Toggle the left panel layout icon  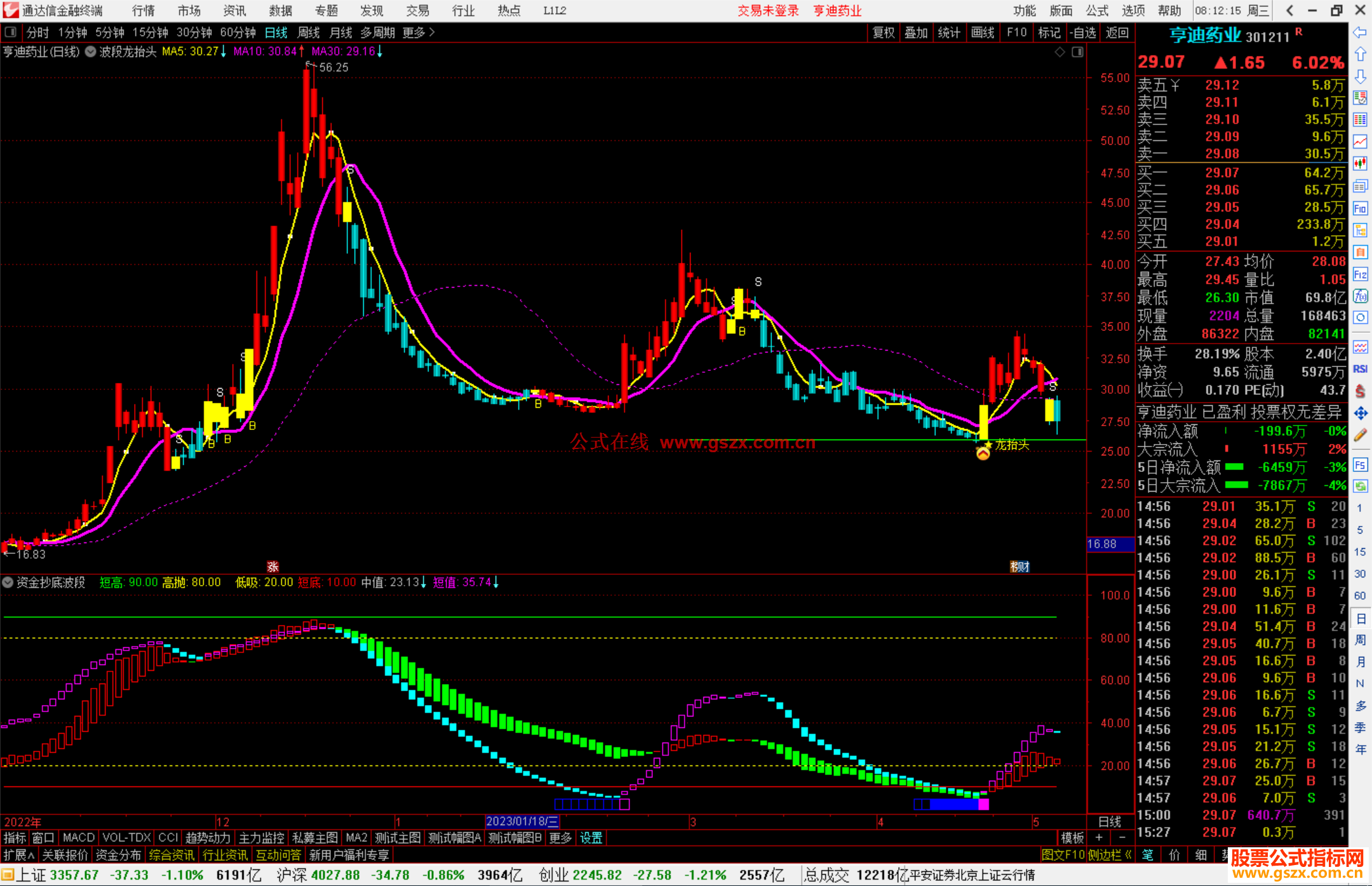click(11, 32)
